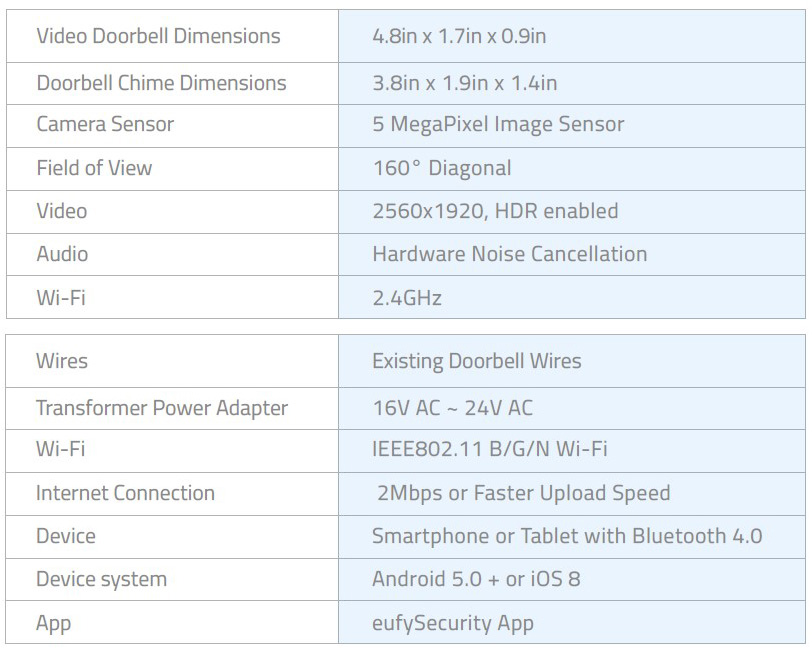Select the 5 MegaPixel Image Sensor text
Image resolution: width=812 pixels, height=654 pixels.
(498, 125)
